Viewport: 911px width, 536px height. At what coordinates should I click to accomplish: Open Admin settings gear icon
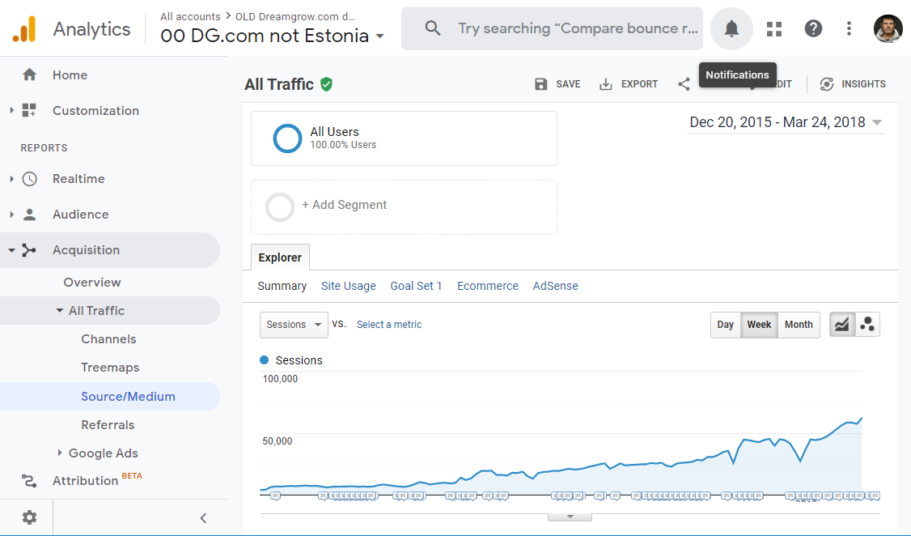(29, 517)
